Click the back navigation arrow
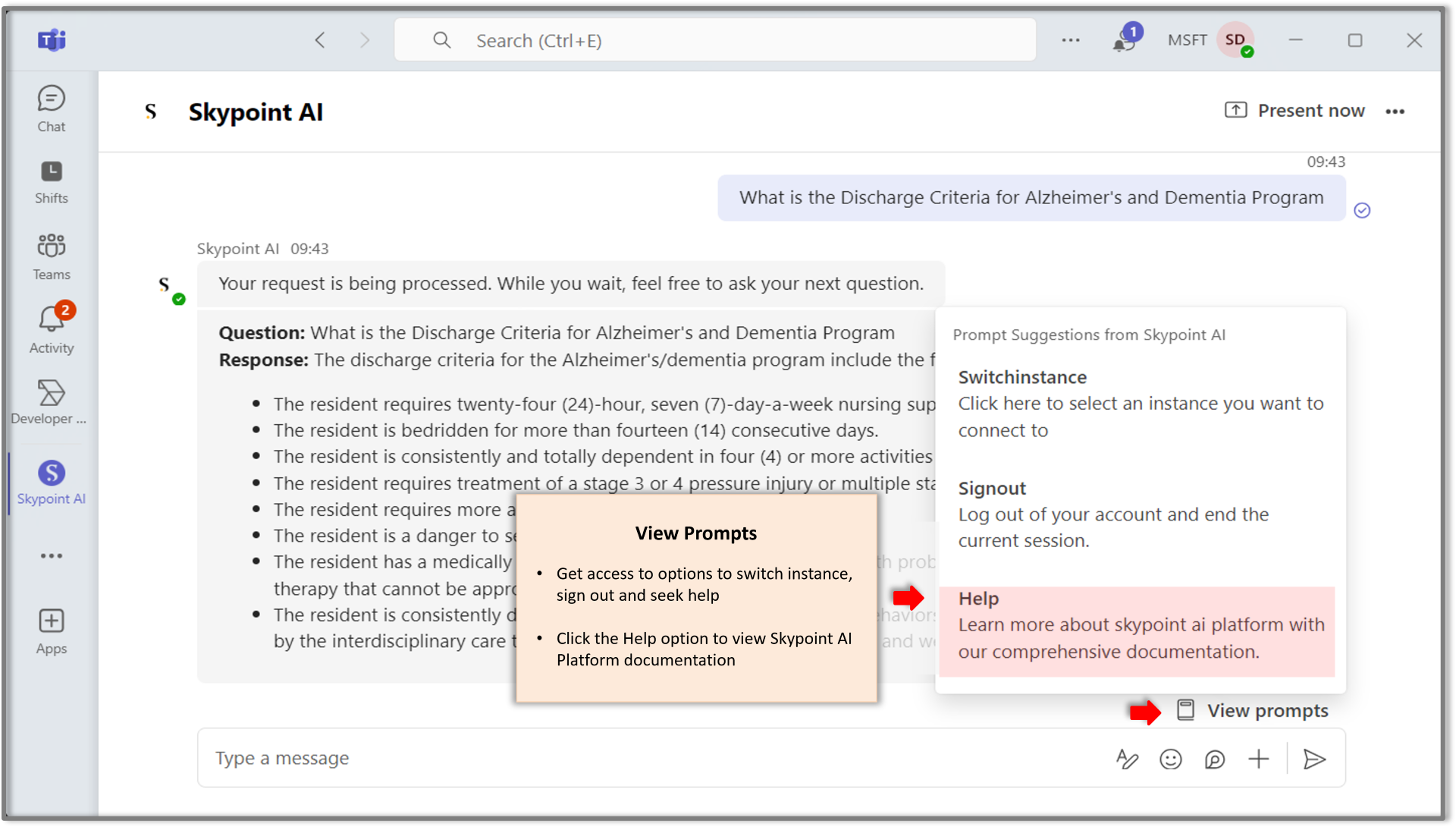Screen dimensions: 1456x827 [x=320, y=40]
